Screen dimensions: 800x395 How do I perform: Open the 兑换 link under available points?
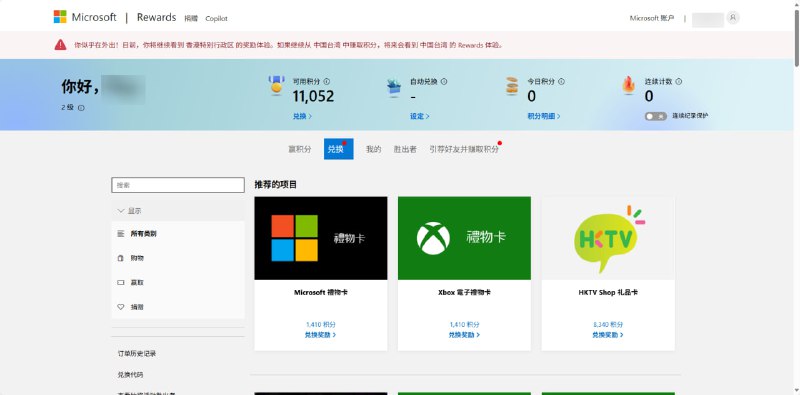(302, 116)
